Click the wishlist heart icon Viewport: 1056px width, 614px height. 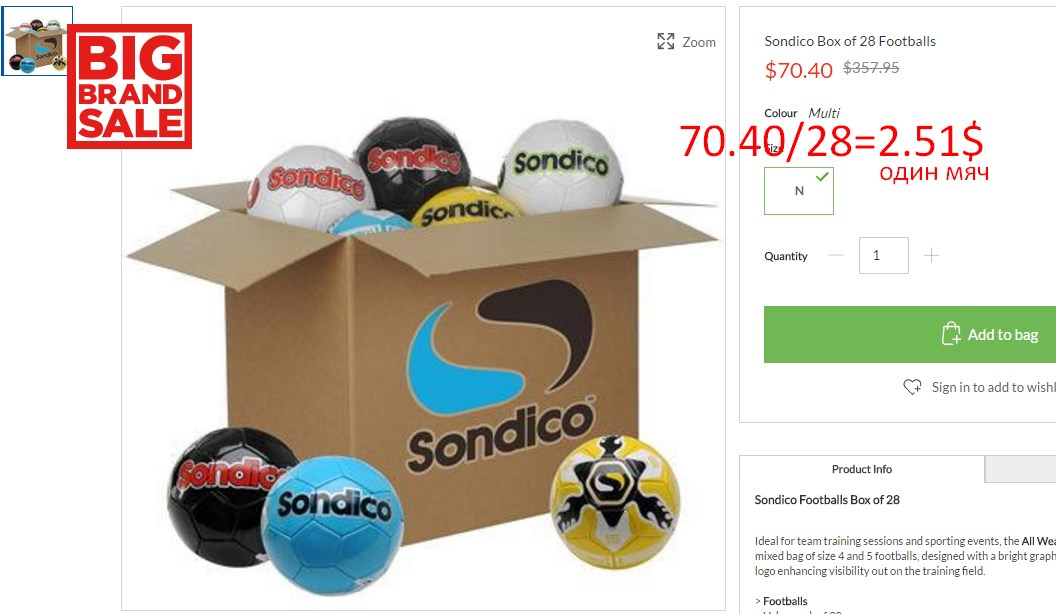tap(913, 387)
